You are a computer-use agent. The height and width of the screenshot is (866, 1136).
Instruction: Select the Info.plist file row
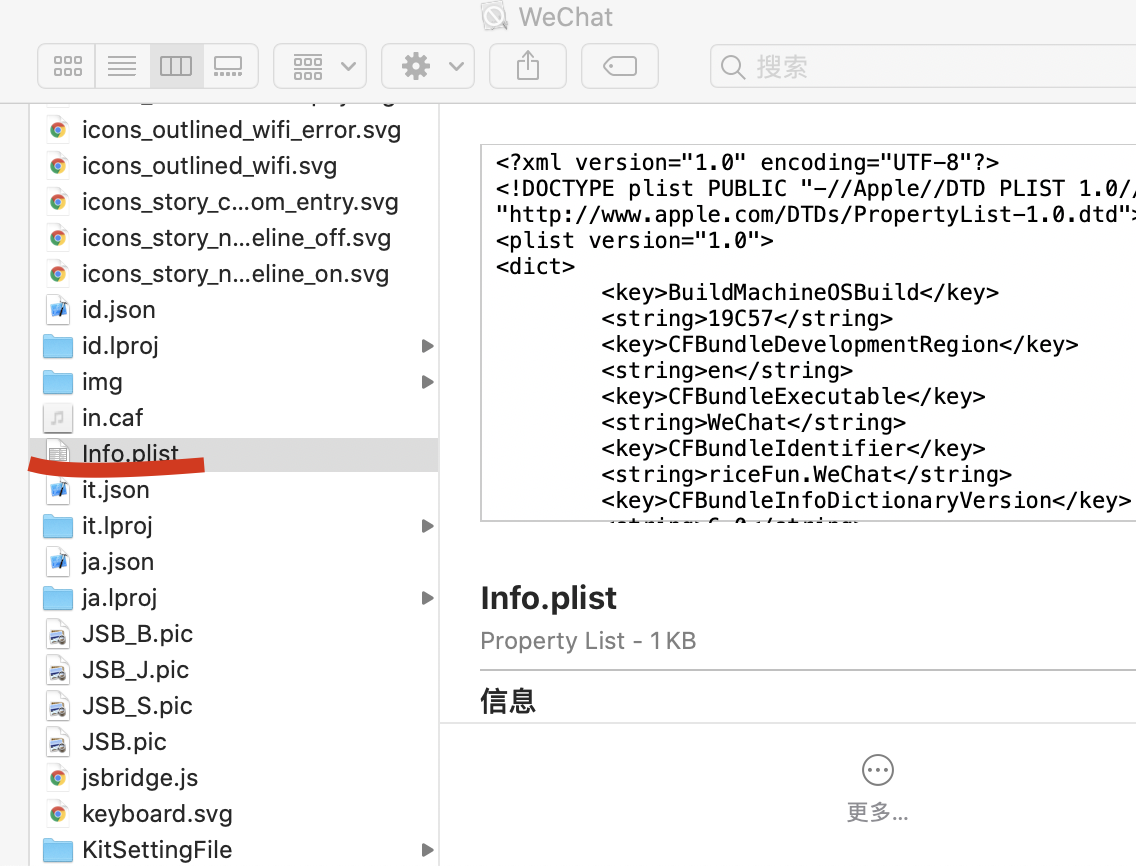click(234, 454)
